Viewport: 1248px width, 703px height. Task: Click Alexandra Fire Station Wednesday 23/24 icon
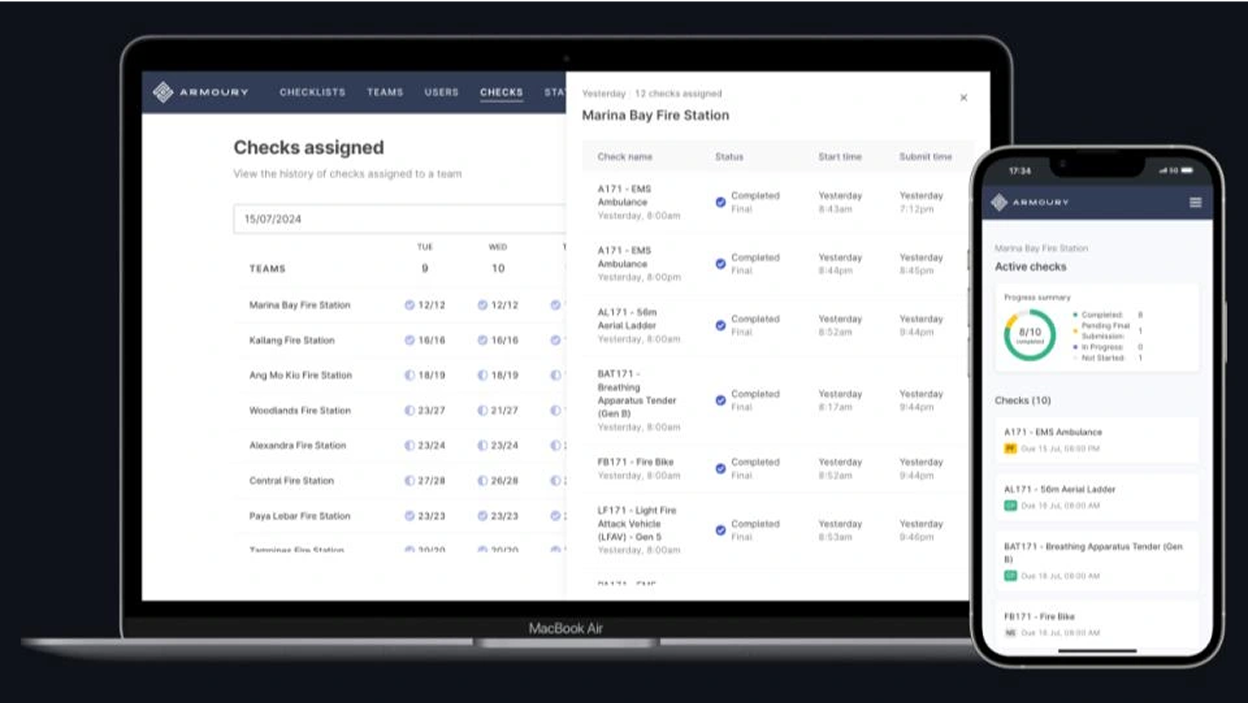pyautogui.click(x=482, y=445)
